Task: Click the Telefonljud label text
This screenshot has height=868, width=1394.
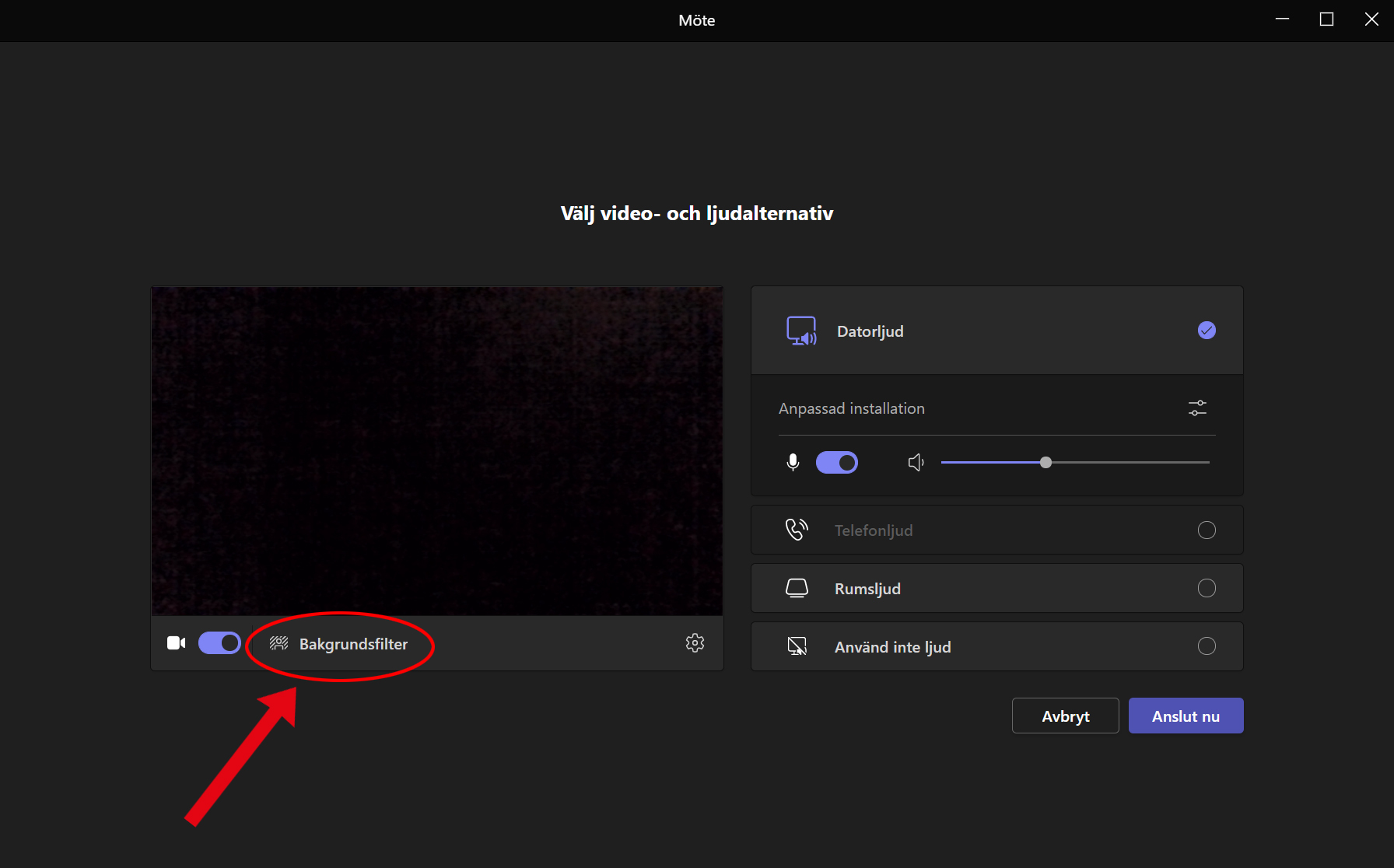Action: point(874,530)
